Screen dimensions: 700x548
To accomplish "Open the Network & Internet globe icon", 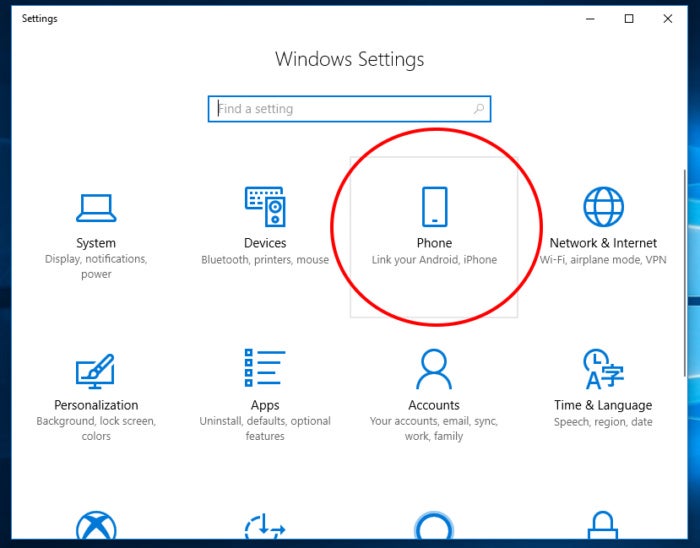I will tap(603, 207).
